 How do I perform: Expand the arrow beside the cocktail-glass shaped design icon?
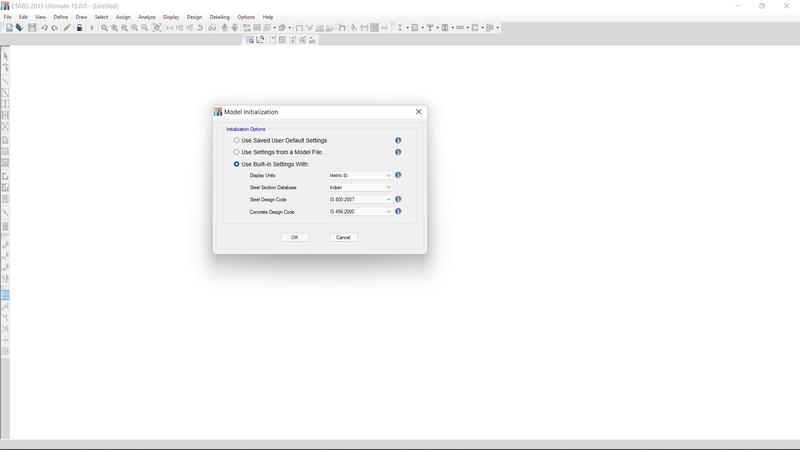point(438,28)
